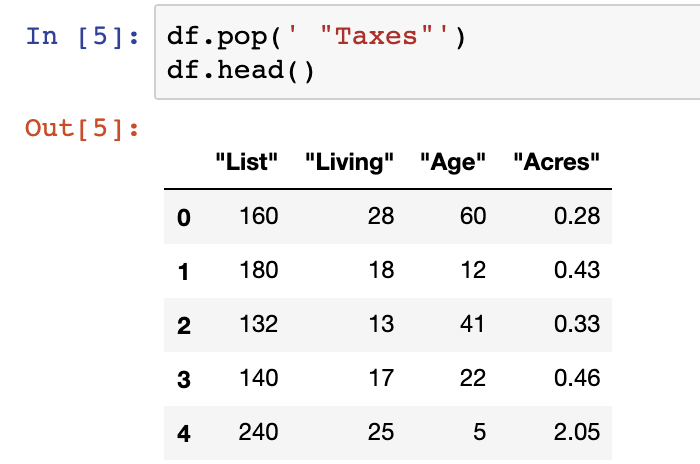Viewport: 700px width, 464px height.
Task: Select row index 1 label
Action: pos(183,272)
